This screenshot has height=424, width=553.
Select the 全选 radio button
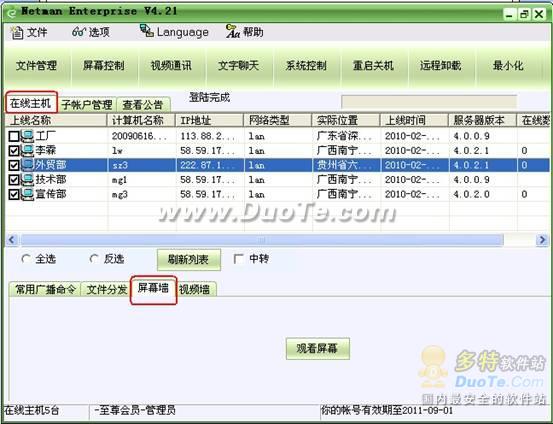pyautogui.click(x=25, y=259)
